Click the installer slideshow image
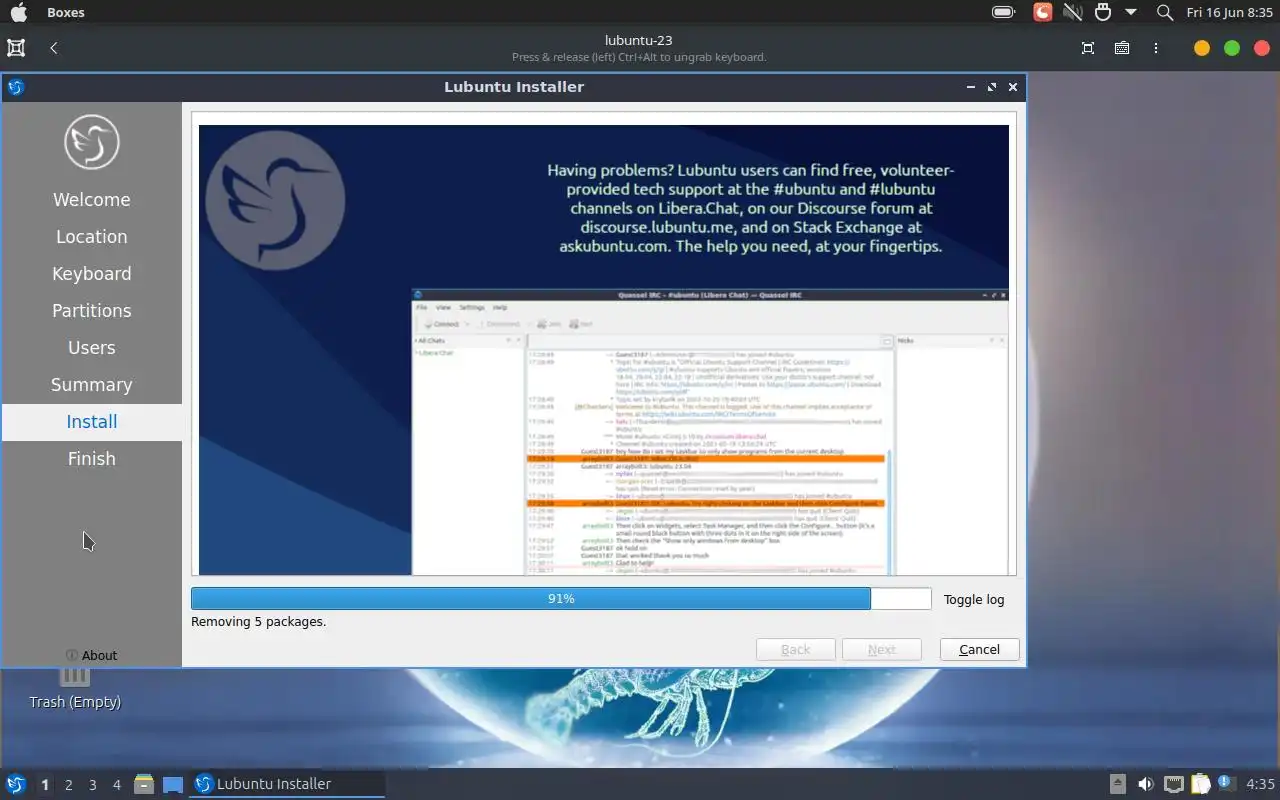The image size is (1280, 800). click(604, 350)
